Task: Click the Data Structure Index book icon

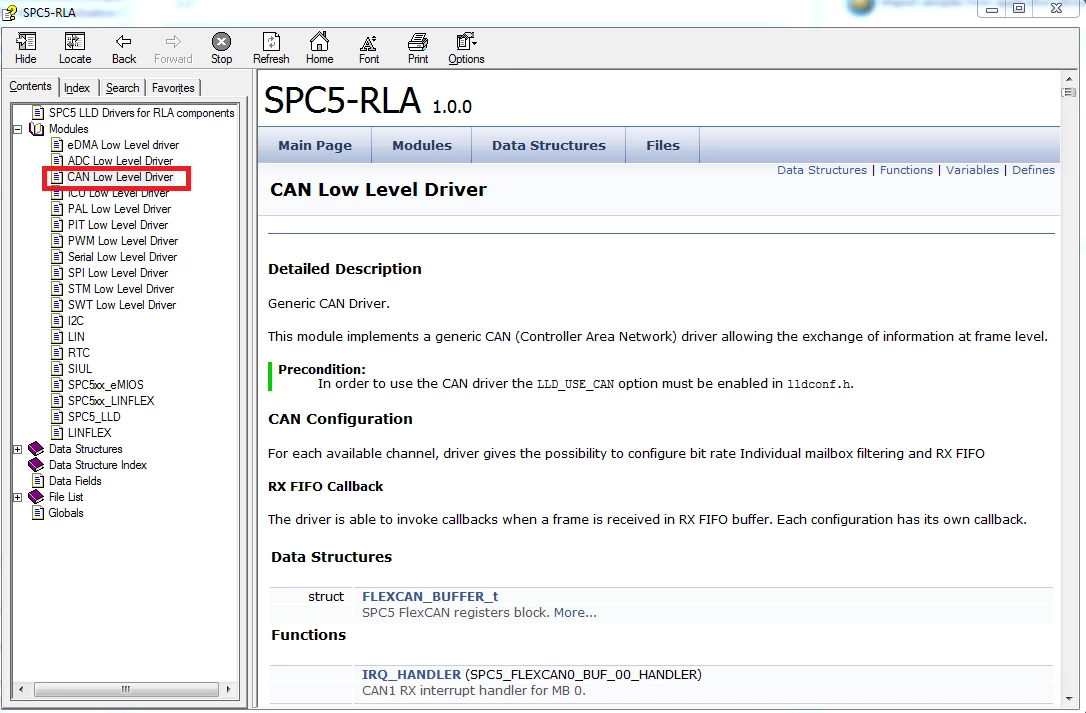Action: (x=36, y=465)
